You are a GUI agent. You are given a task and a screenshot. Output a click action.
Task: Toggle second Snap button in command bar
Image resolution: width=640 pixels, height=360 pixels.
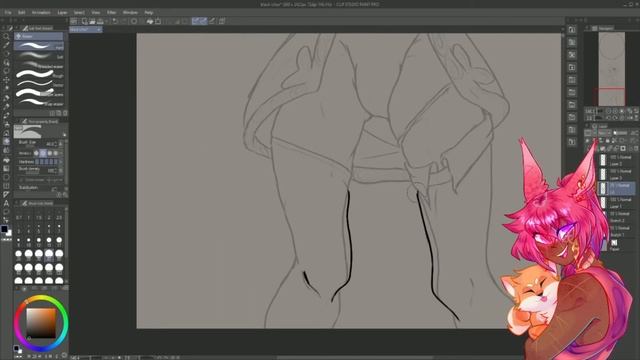coord(203,21)
